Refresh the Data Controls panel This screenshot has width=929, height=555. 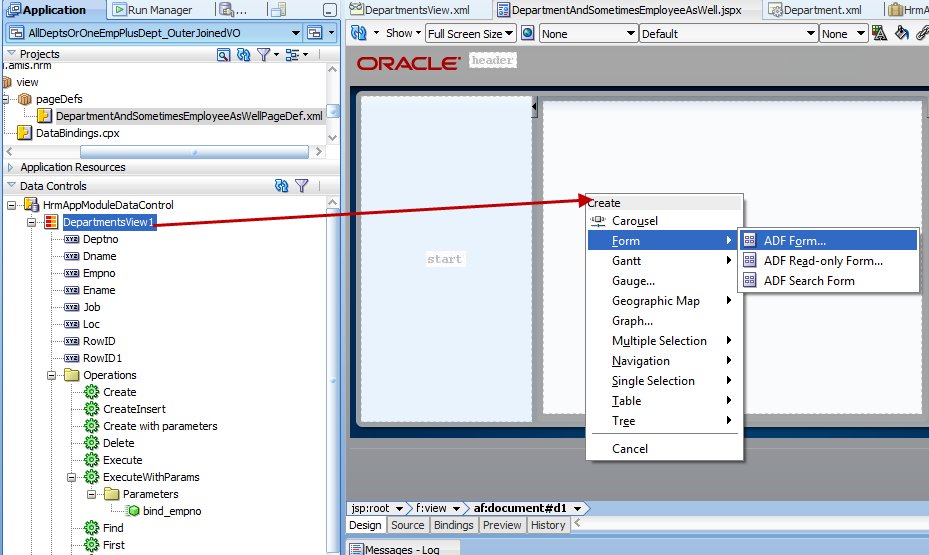pyautogui.click(x=281, y=186)
